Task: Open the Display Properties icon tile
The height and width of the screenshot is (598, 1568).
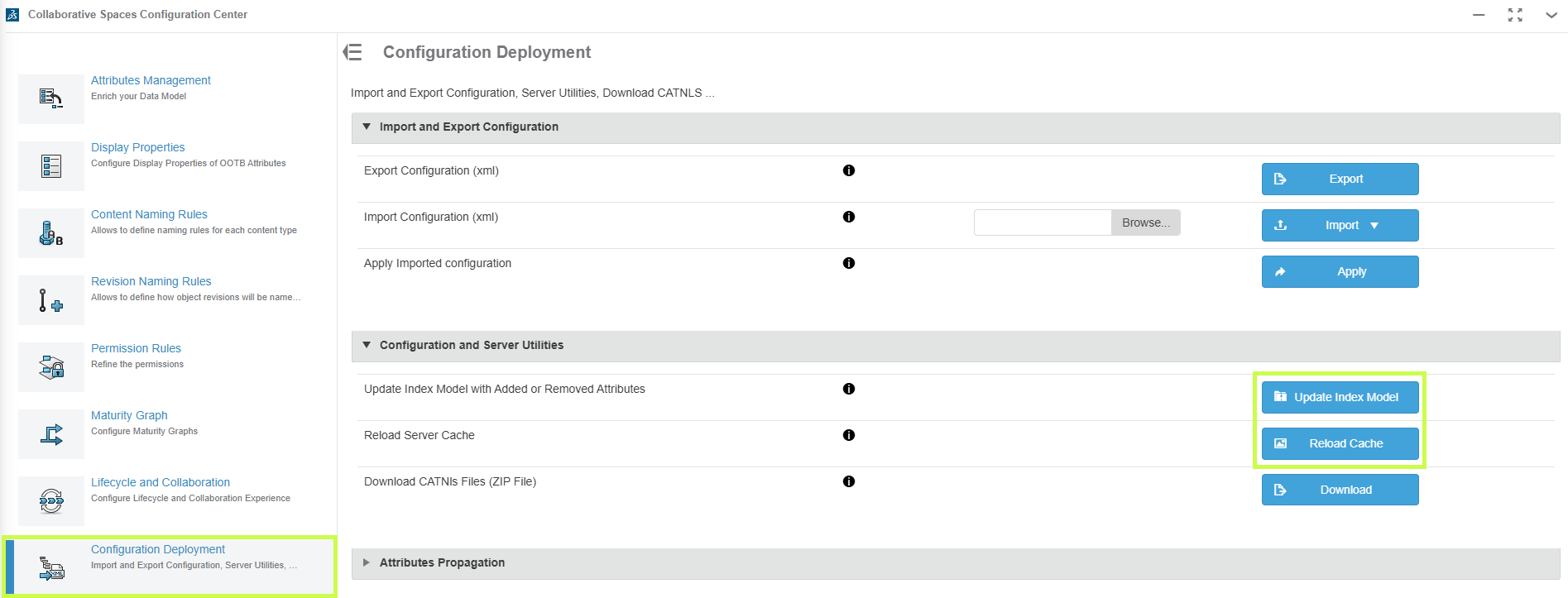Action: 51,166
